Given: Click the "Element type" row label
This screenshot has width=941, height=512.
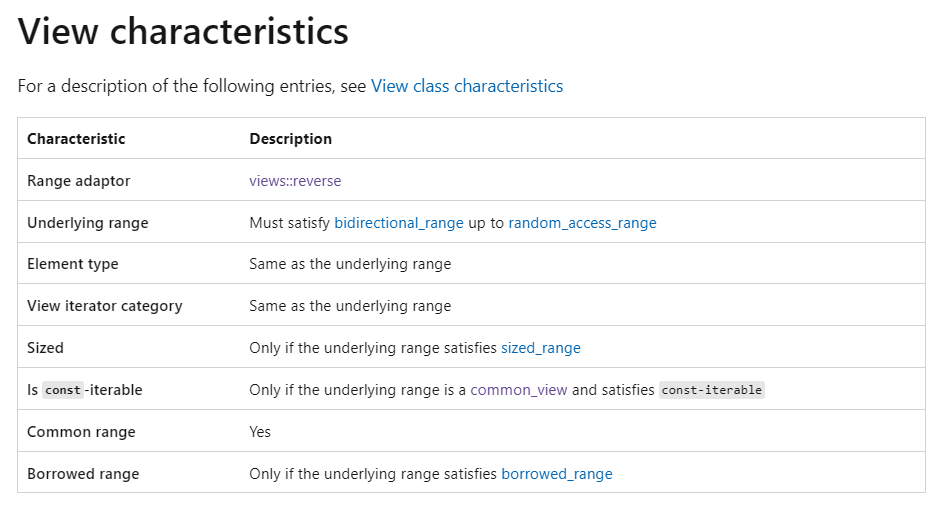Looking at the screenshot, I should point(72,264).
